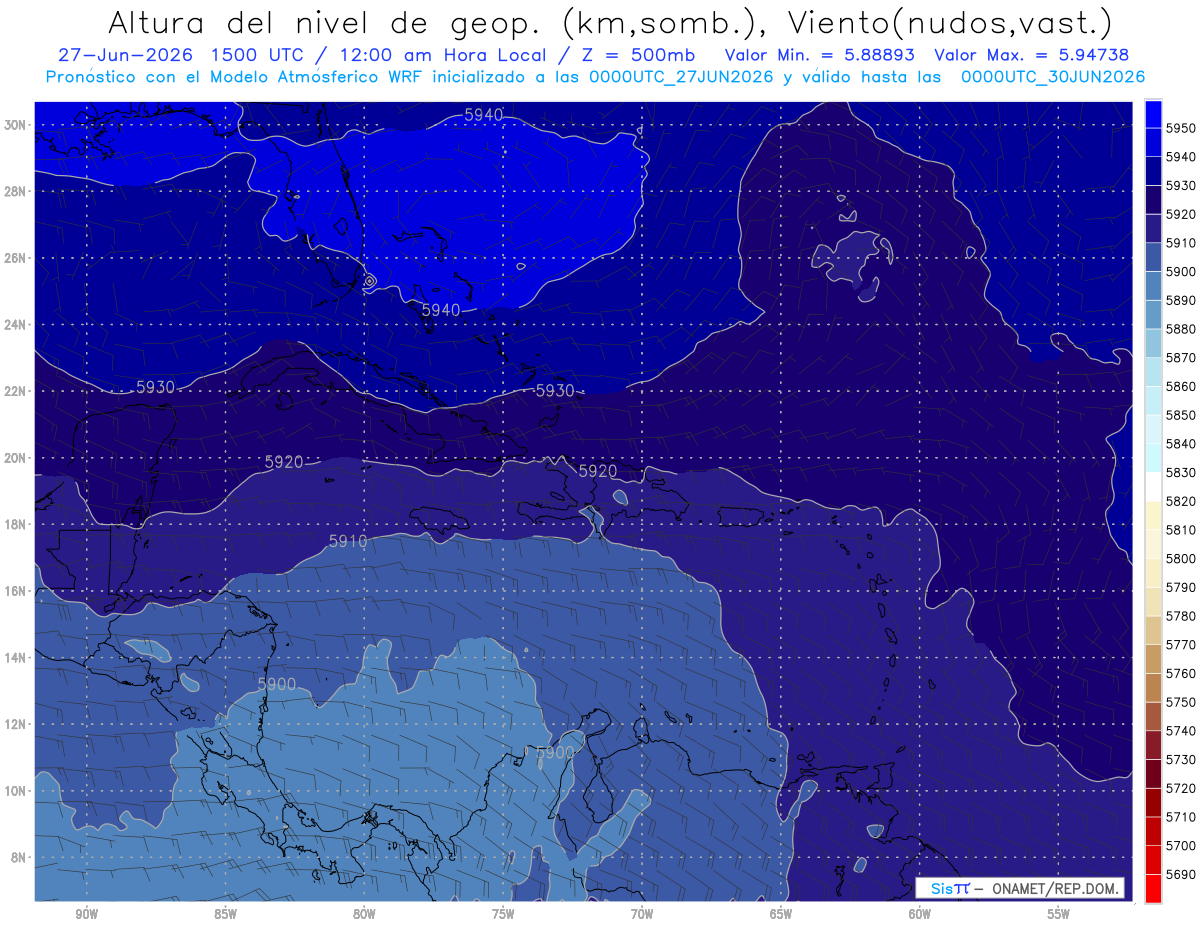Click the '70W' longitude axis label
Viewport: 1200px width, 927px height.
coord(642,914)
